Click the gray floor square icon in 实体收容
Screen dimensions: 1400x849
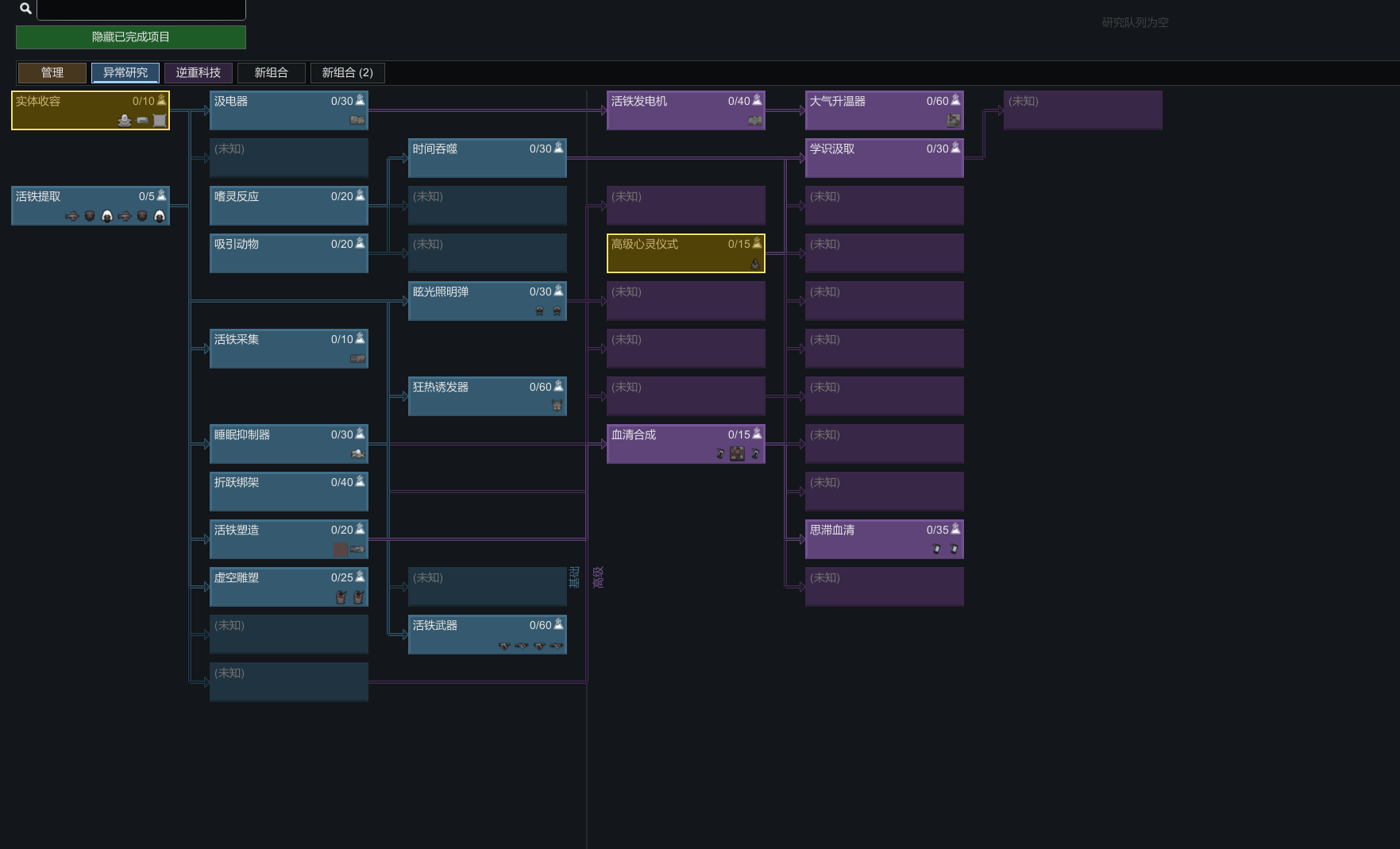(160, 121)
